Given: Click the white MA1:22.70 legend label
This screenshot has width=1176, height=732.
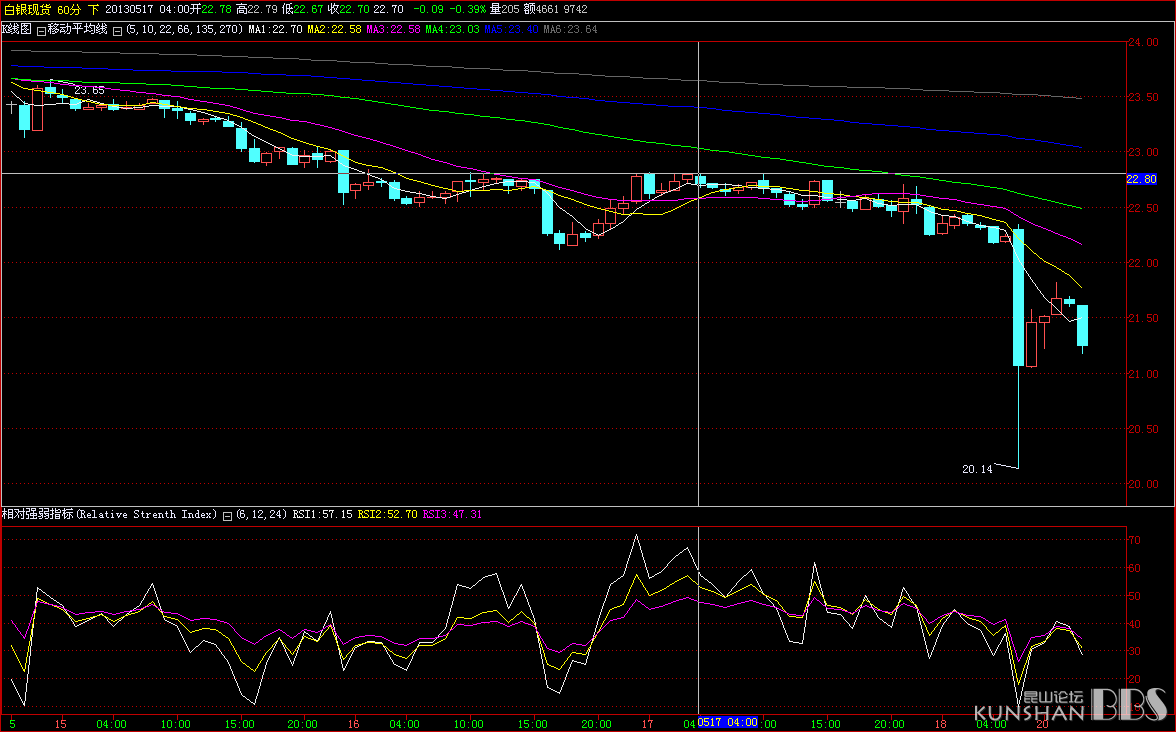Looking at the screenshot, I should point(275,30).
